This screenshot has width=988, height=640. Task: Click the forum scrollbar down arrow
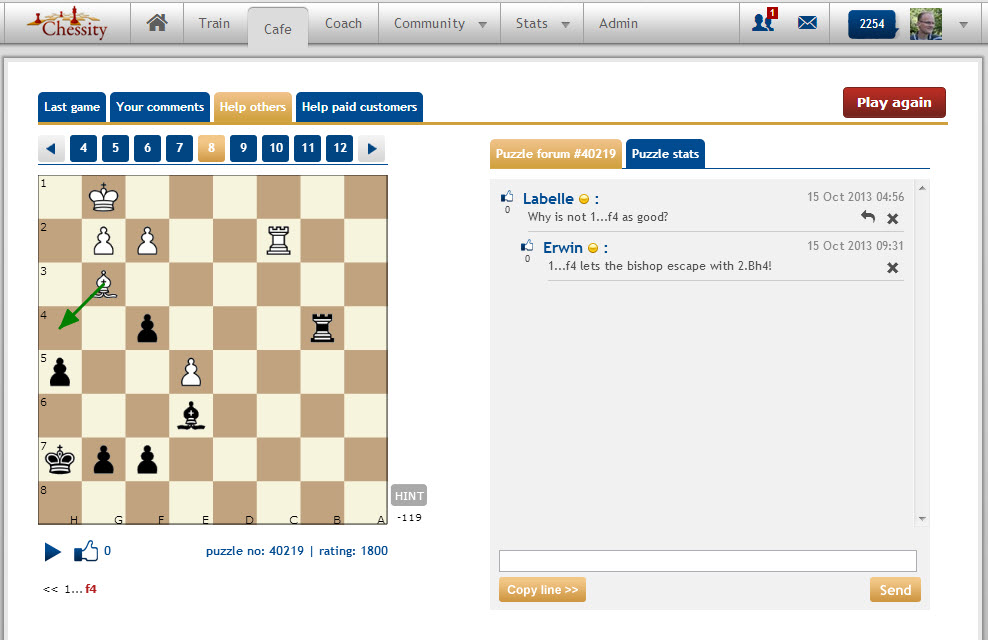[922, 519]
